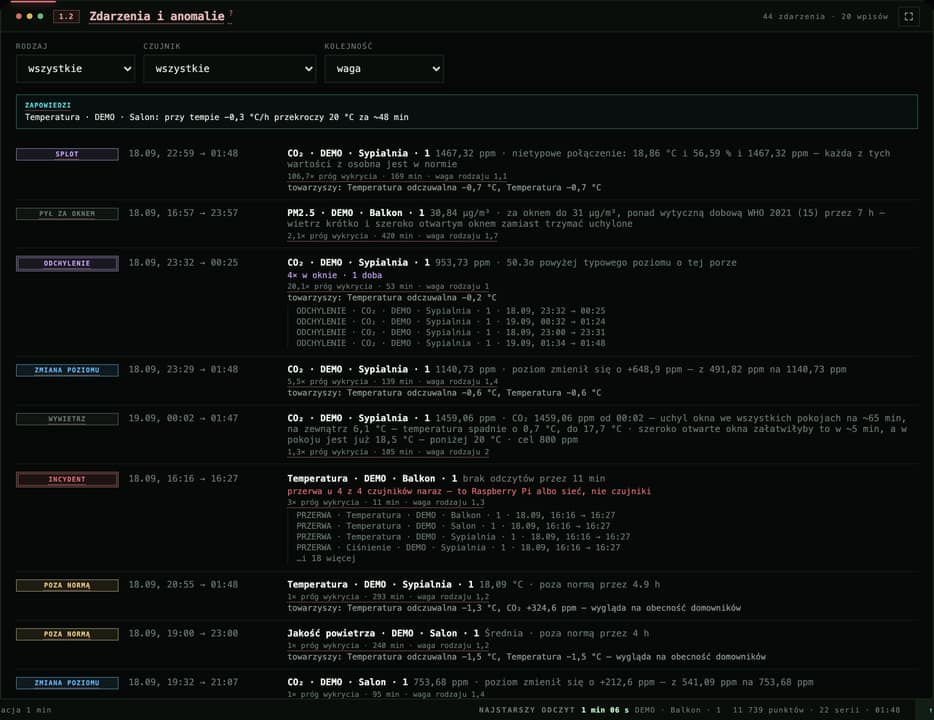The height and width of the screenshot is (720, 934).
Task: Click the "1.2" section number badge
Action: pyautogui.click(x=66, y=16)
